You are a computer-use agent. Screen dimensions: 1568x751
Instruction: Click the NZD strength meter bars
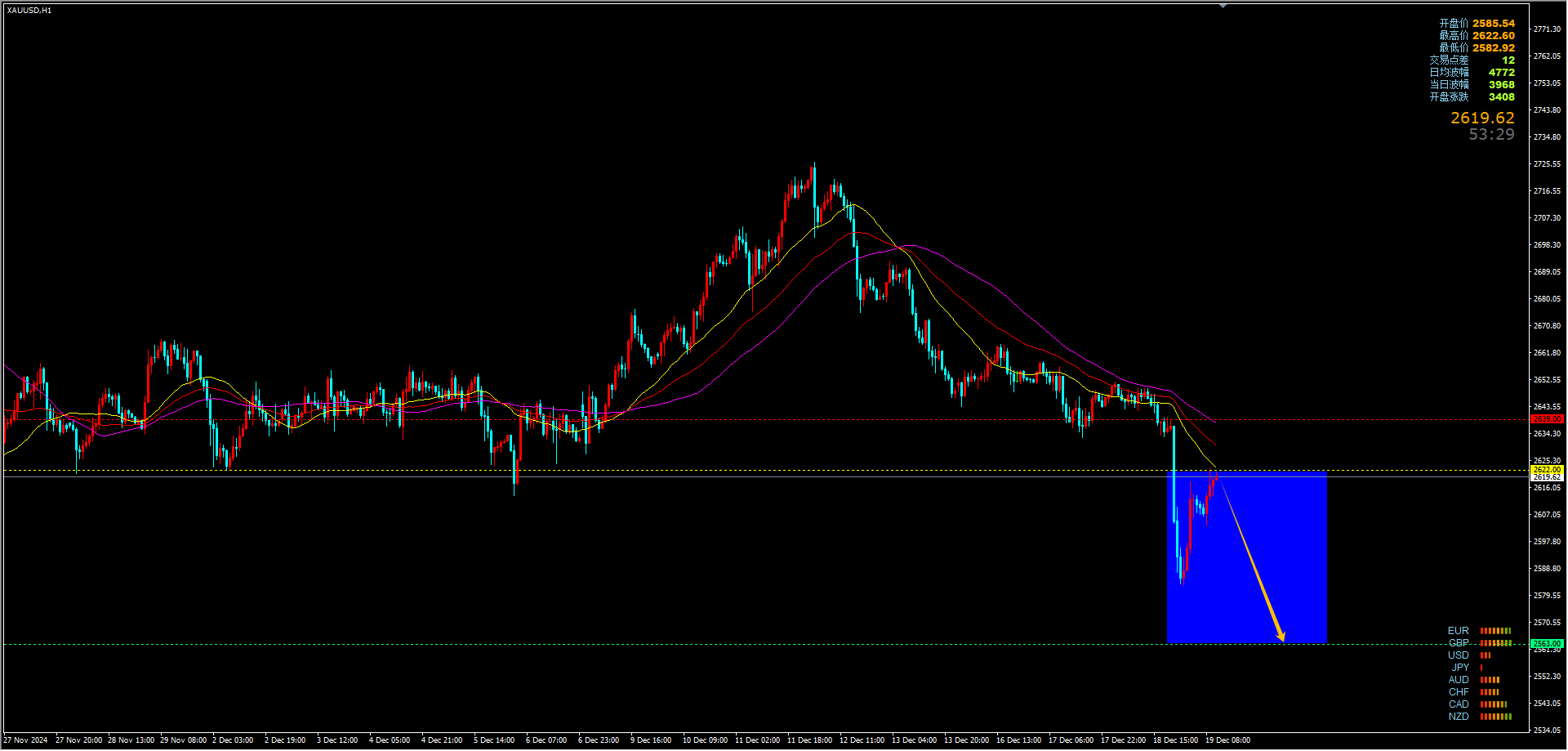click(1496, 717)
